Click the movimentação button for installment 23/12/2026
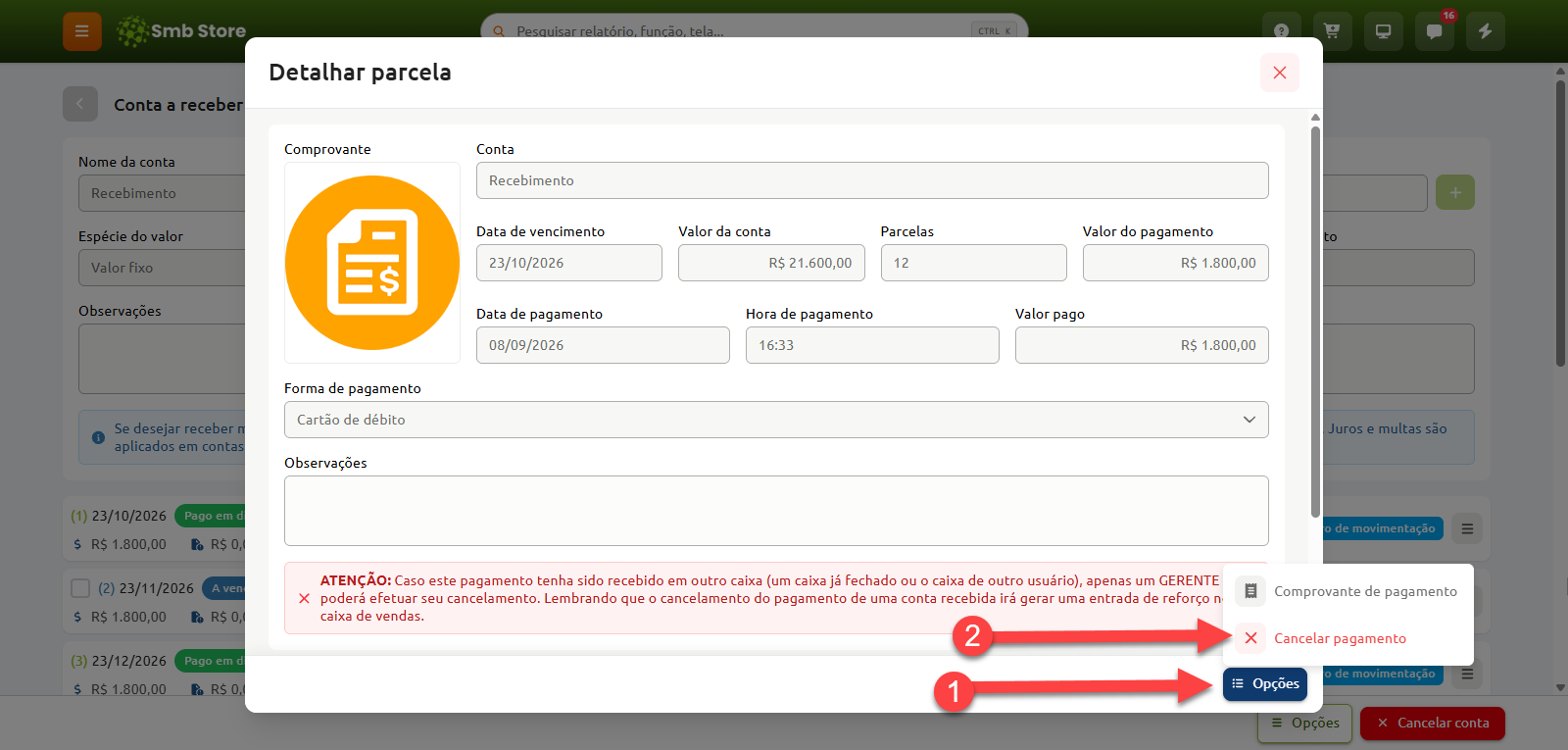The height and width of the screenshot is (750, 1568). (1383, 674)
